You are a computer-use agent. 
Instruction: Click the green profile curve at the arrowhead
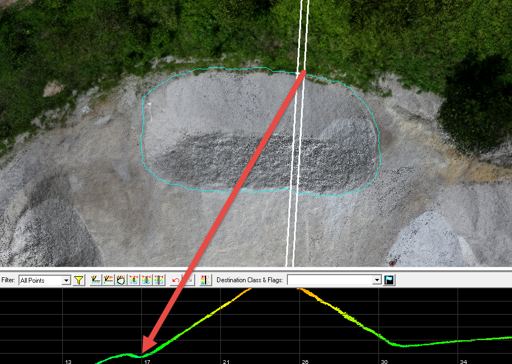pyautogui.click(x=143, y=356)
